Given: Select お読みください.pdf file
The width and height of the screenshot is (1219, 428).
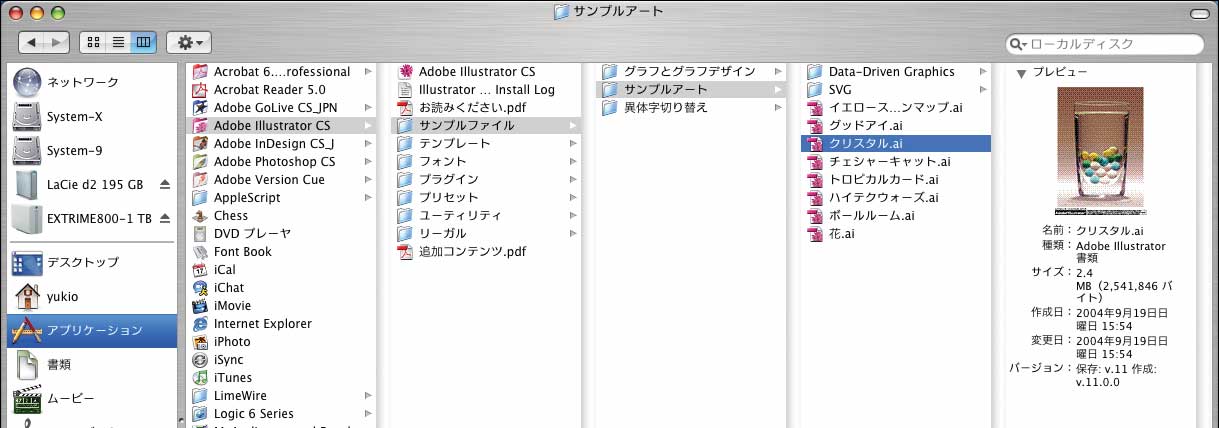Looking at the screenshot, I should pos(486,108).
